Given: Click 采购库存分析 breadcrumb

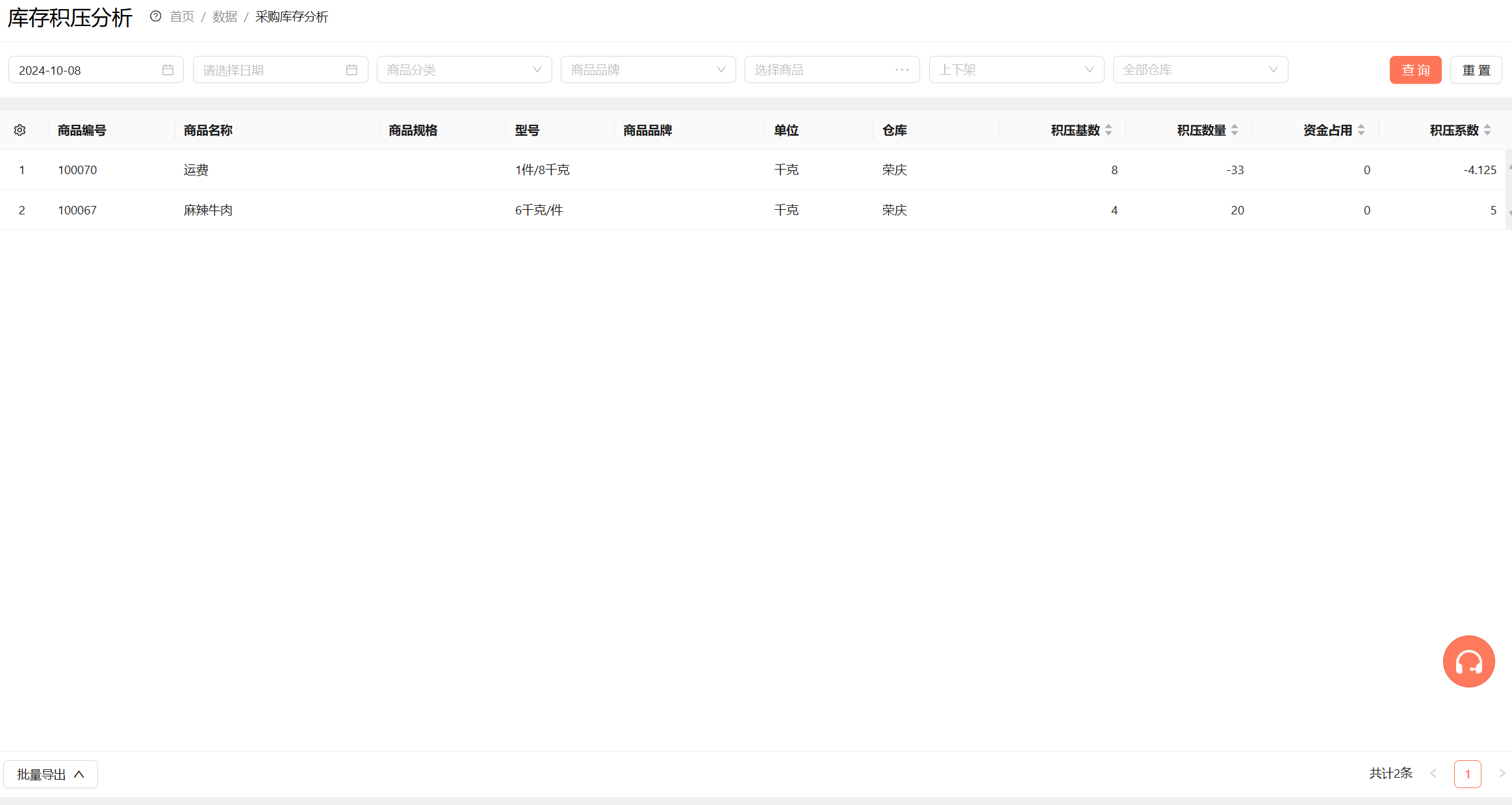Looking at the screenshot, I should point(292,16).
